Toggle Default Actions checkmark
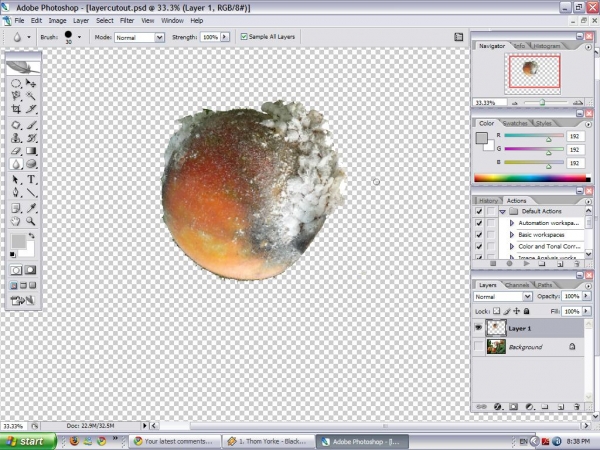The image size is (600, 450). tap(478, 211)
